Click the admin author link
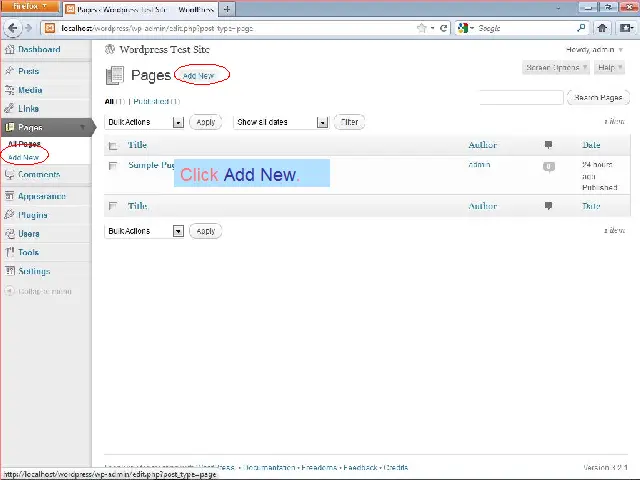 (479, 164)
